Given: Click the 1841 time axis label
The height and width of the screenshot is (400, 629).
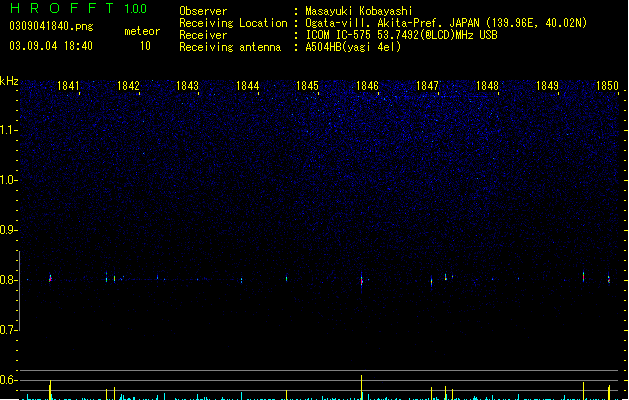Looking at the screenshot, I should point(68,86).
